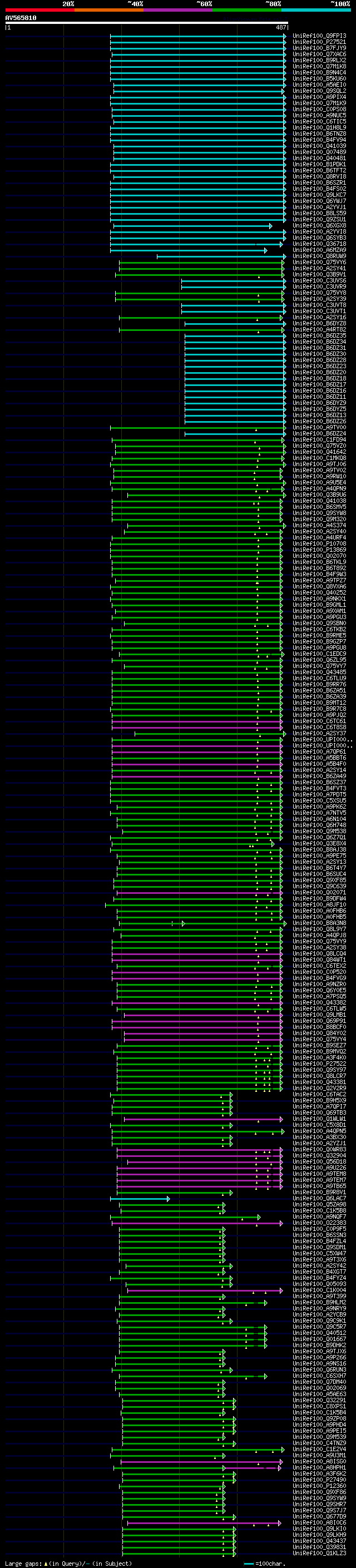Select the UniRef100_B6TNZ8 label
Screen dimensions: 356x1568
pos(319,134)
